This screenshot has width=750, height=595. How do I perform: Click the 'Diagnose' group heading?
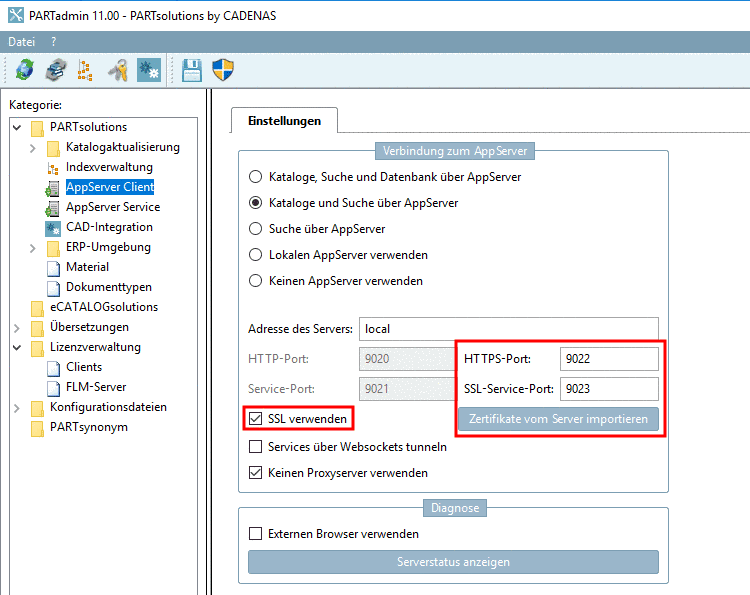pos(455,508)
